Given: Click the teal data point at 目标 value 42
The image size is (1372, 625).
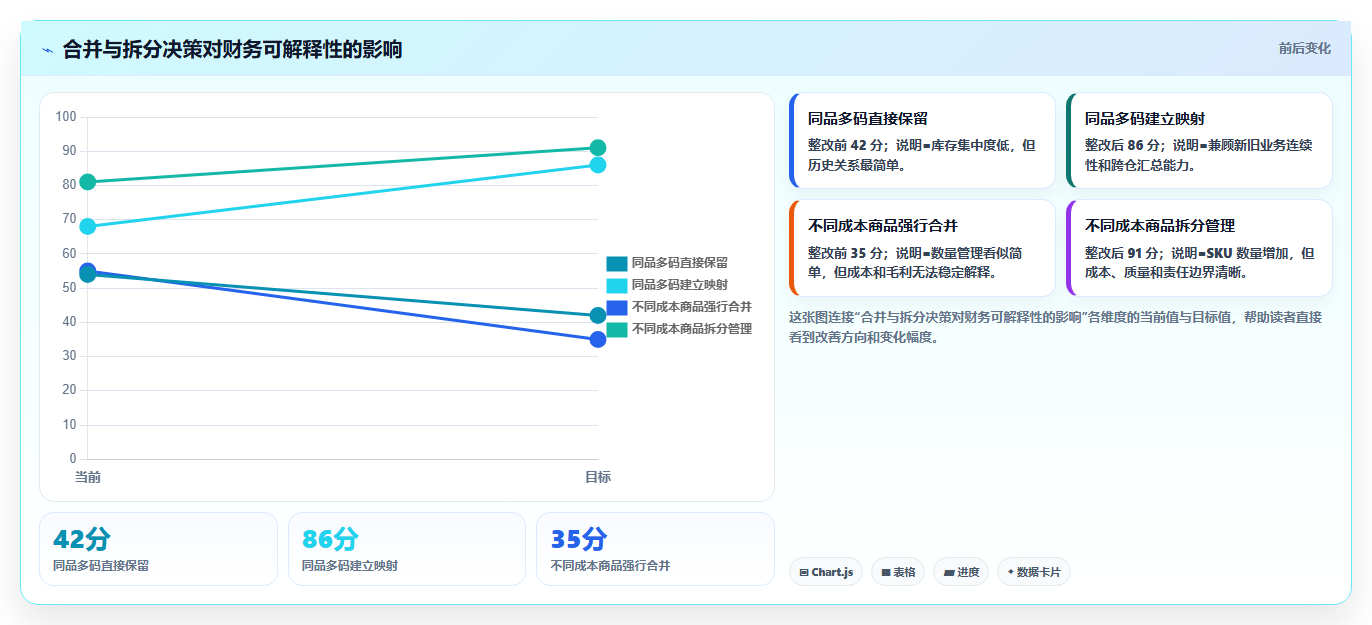Looking at the screenshot, I should tap(598, 315).
